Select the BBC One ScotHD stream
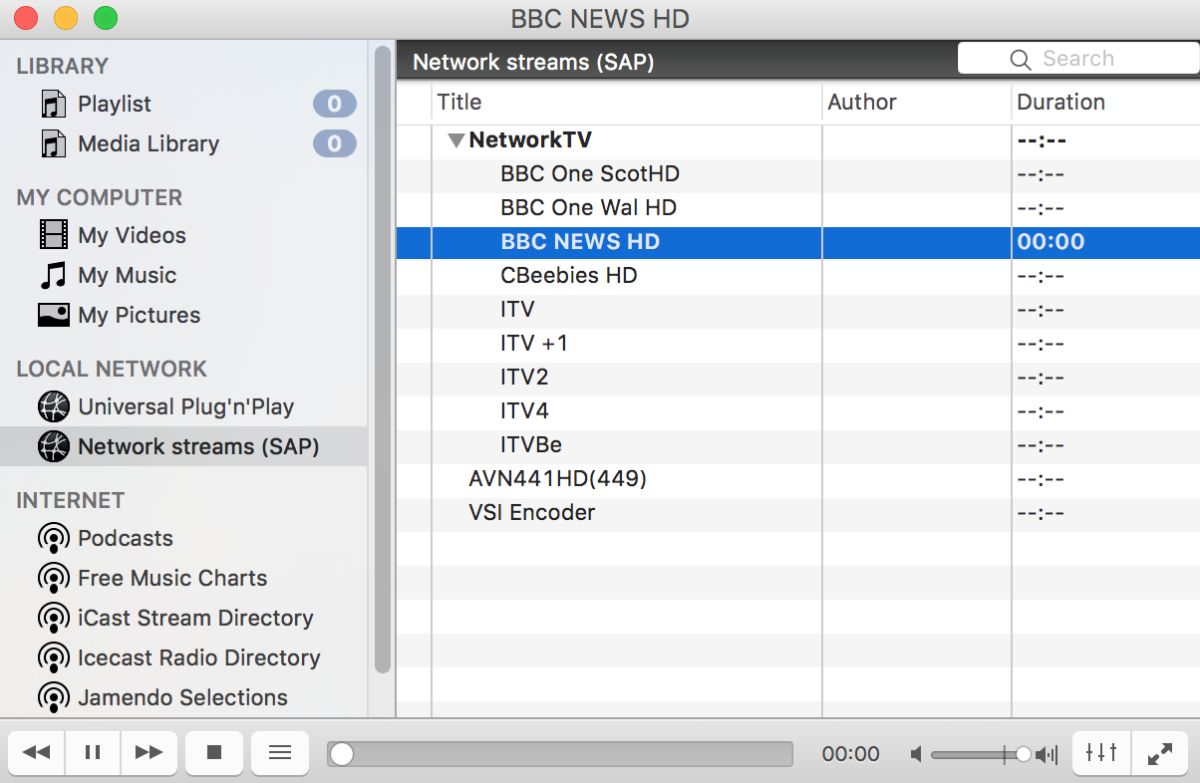Screen dimensions: 1200x783 [589, 174]
